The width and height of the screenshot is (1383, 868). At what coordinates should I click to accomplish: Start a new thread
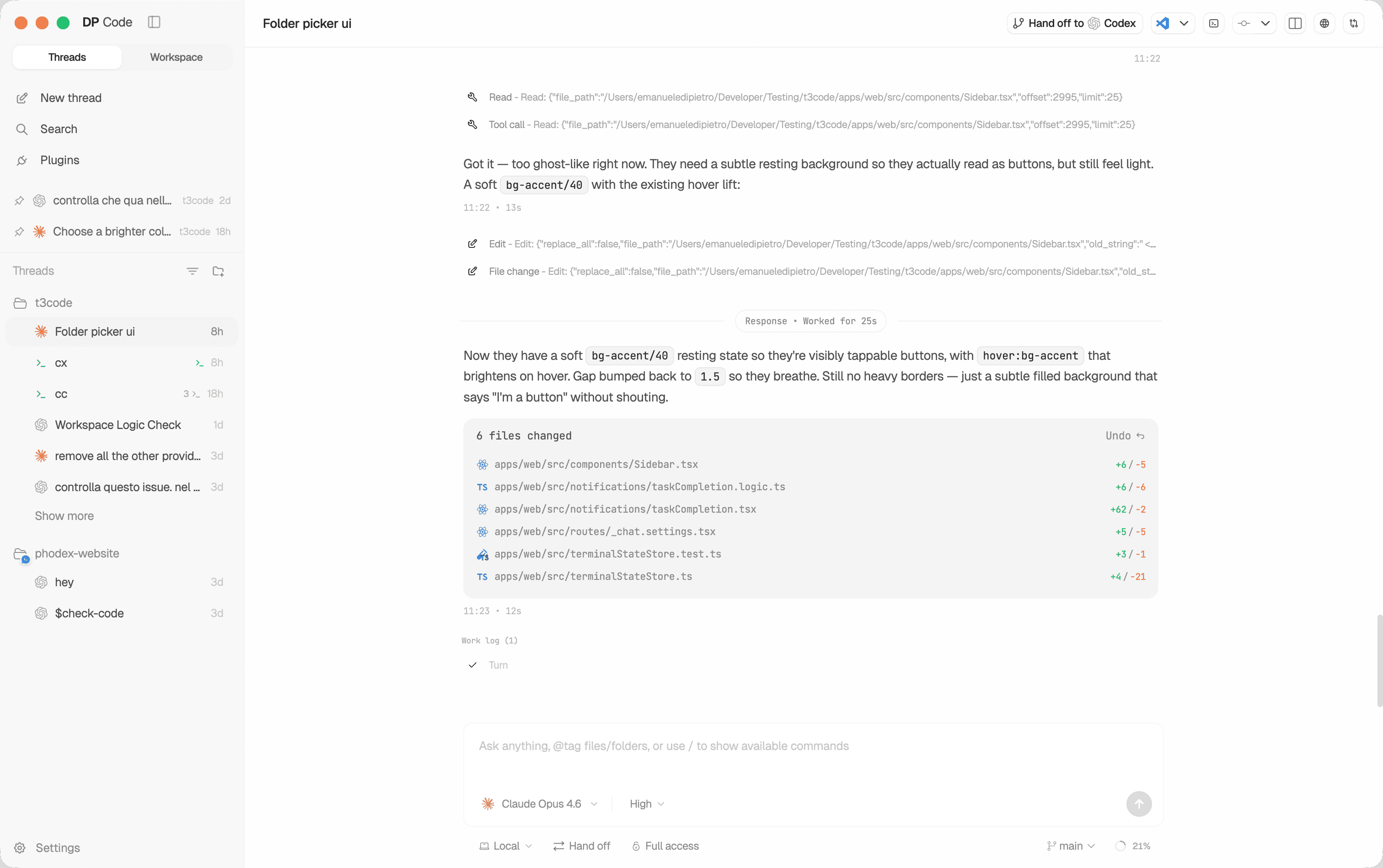[x=70, y=97]
